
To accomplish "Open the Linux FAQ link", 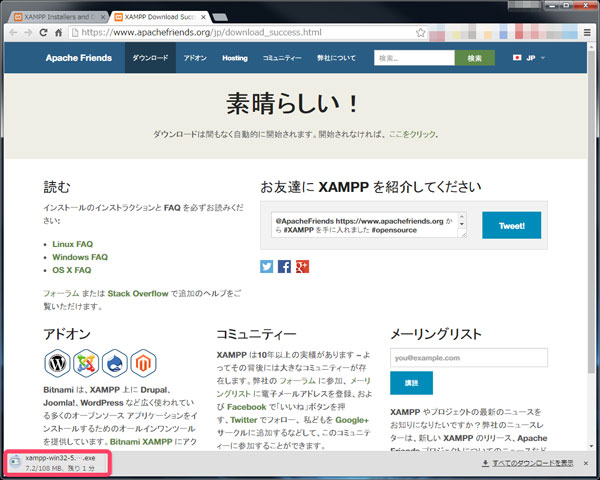I will tap(73, 244).
